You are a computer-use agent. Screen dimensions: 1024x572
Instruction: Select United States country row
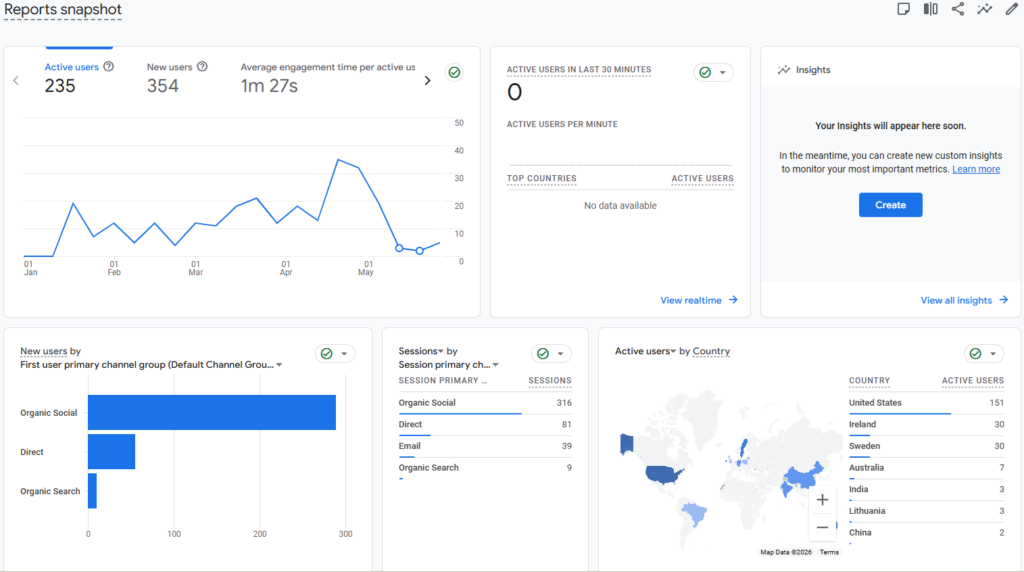coord(926,403)
